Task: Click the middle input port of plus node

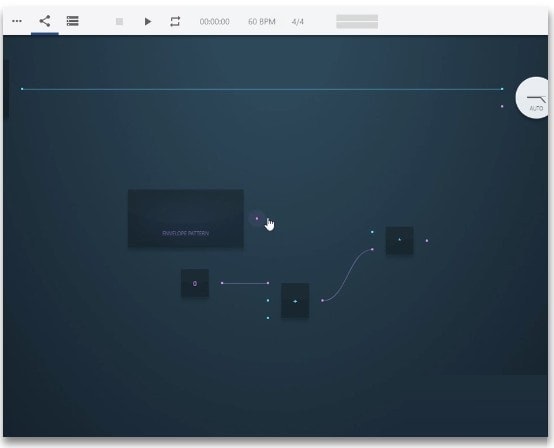Action: tap(268, 300)
